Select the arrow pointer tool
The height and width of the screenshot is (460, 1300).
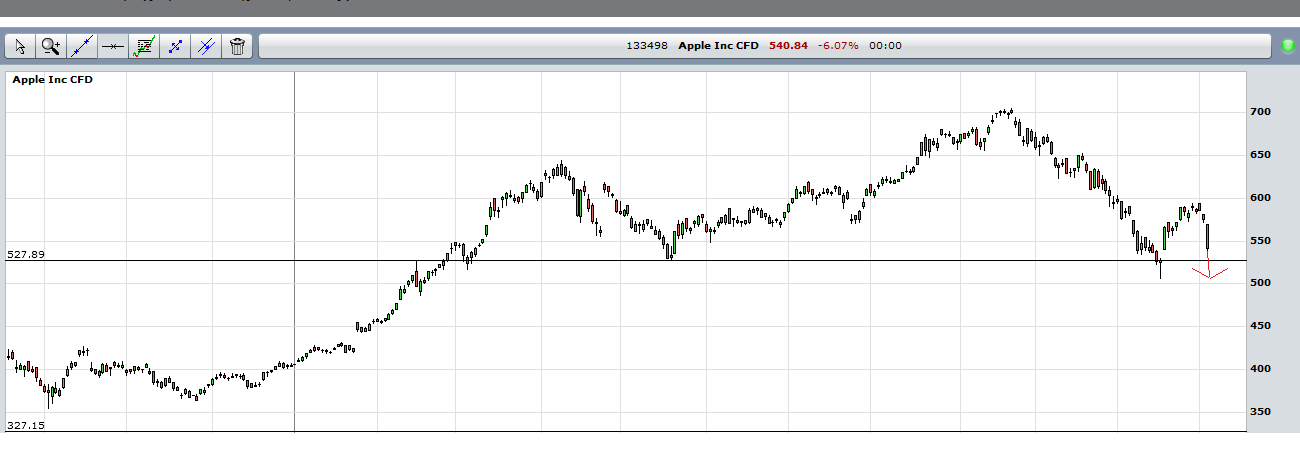[20, 46]
